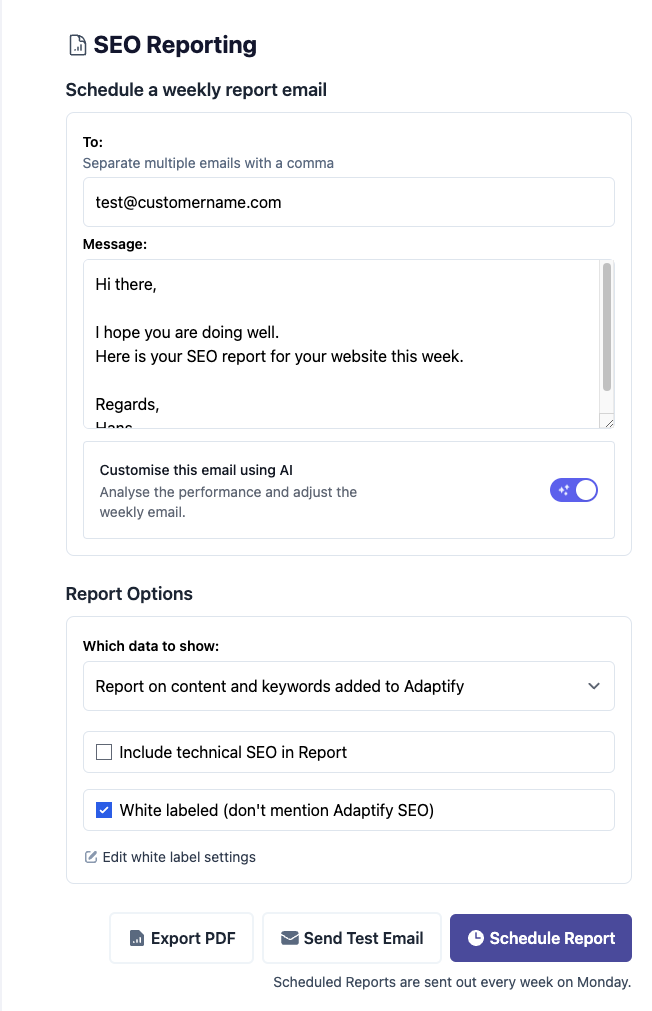The image size is (652, 1011).
Task: Click the PDF file icon on Export PDF
Action: (137, 938)
